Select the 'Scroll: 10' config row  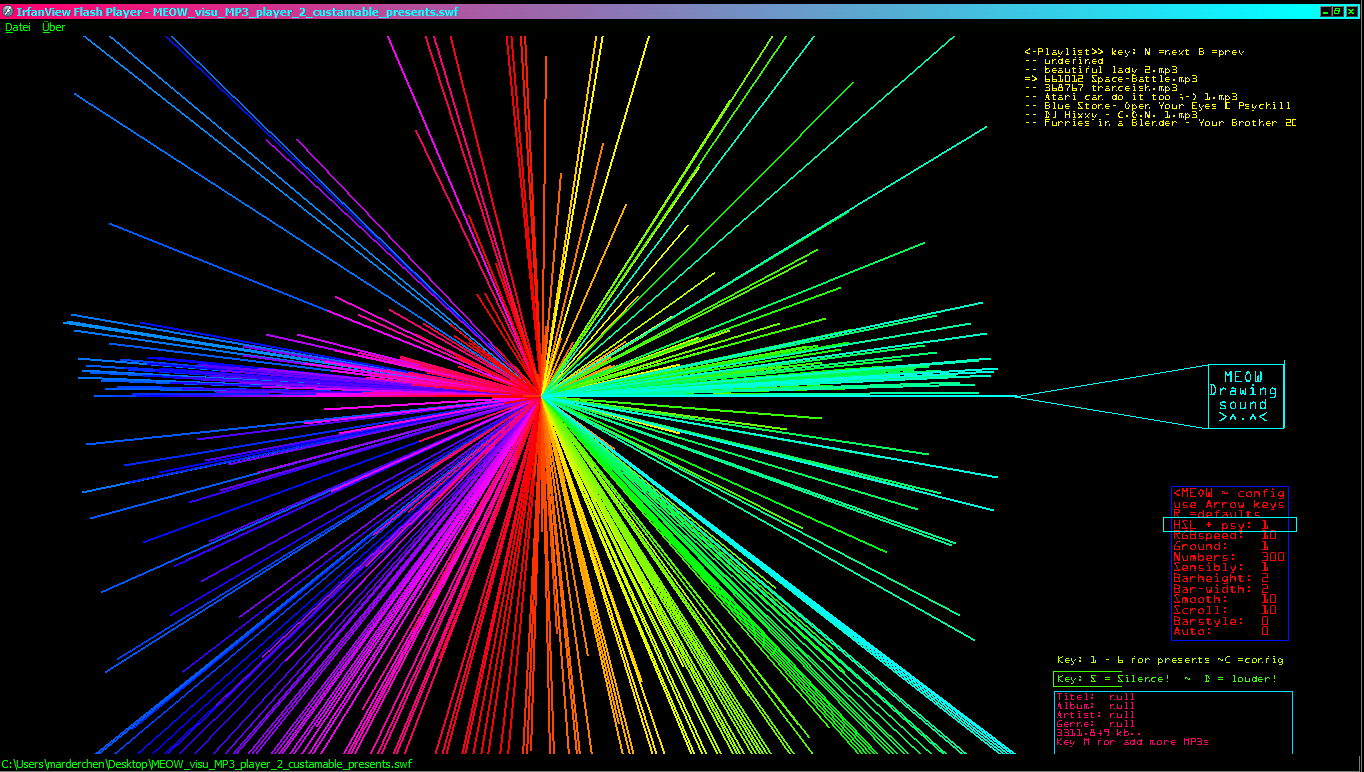(x=1225, y=610)
